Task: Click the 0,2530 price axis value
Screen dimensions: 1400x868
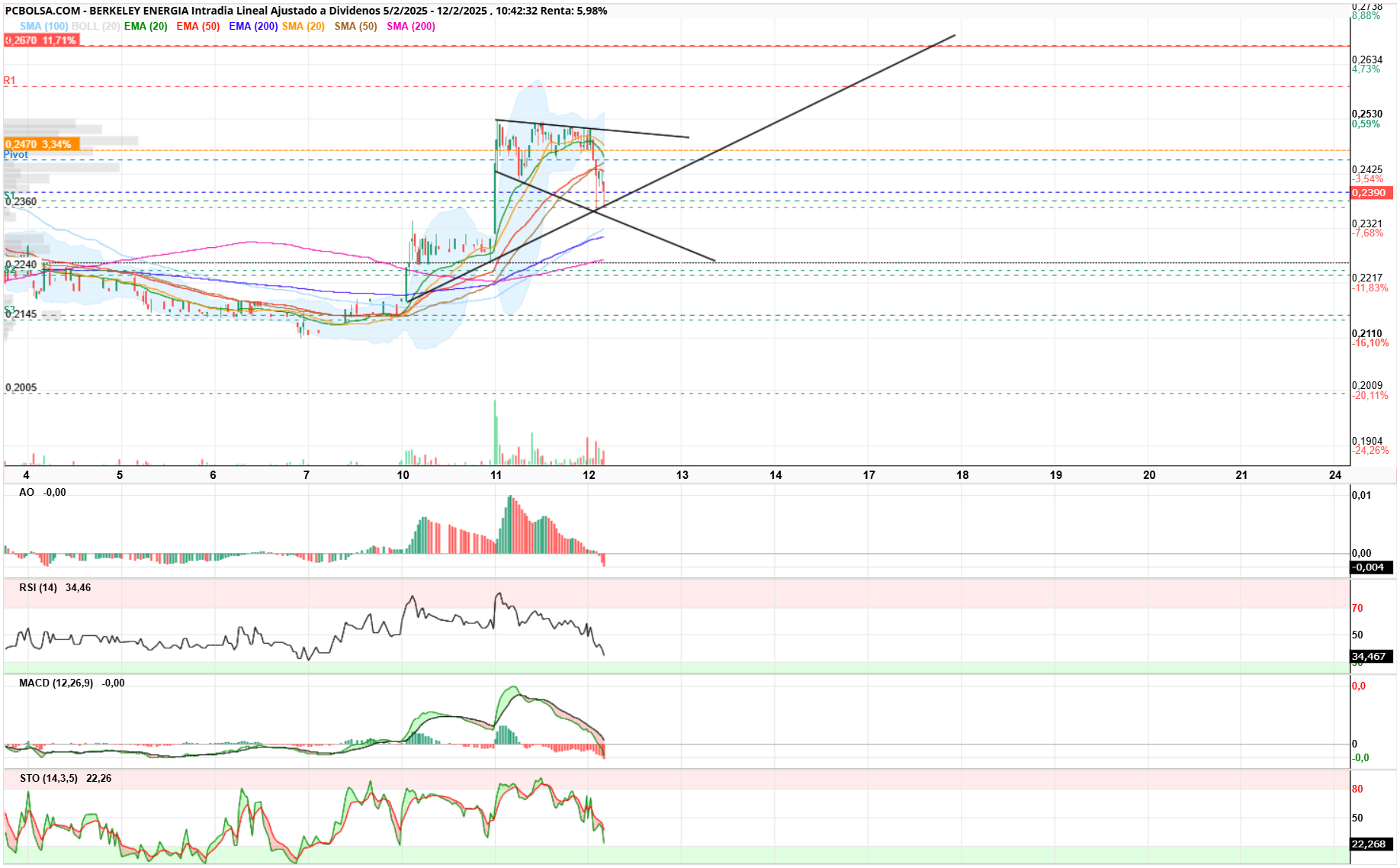Action: [1367, 114]
